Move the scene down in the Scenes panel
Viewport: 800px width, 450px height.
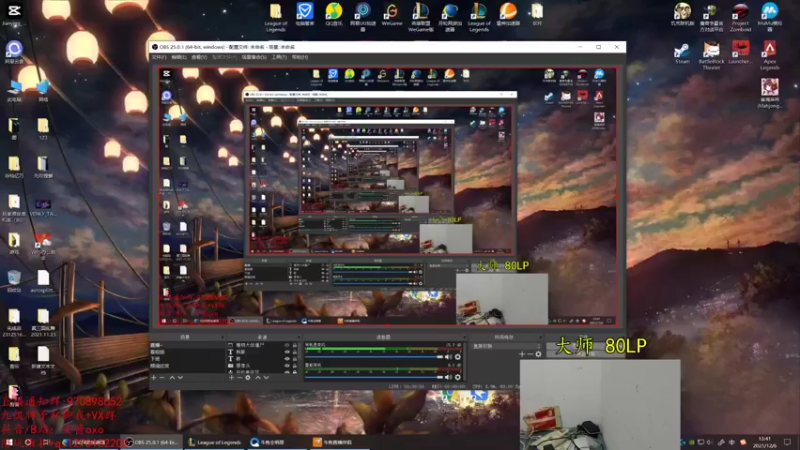coord(180,378)
